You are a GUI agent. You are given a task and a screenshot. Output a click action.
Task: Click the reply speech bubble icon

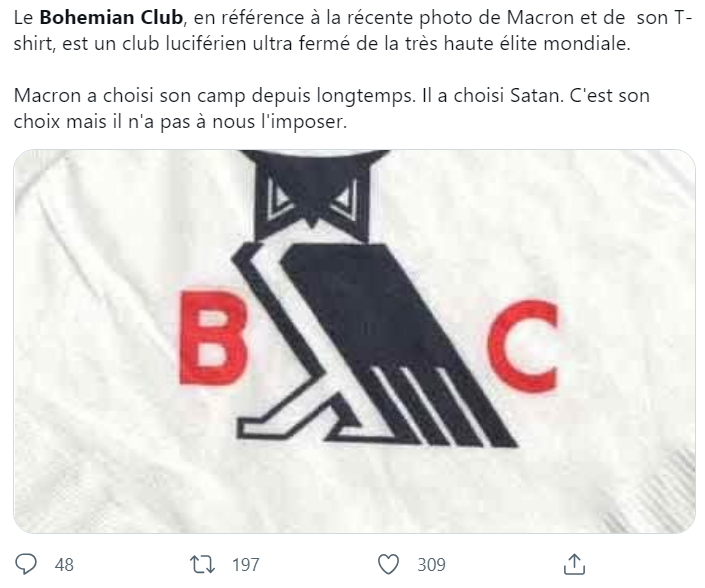[x=26, y=564]
